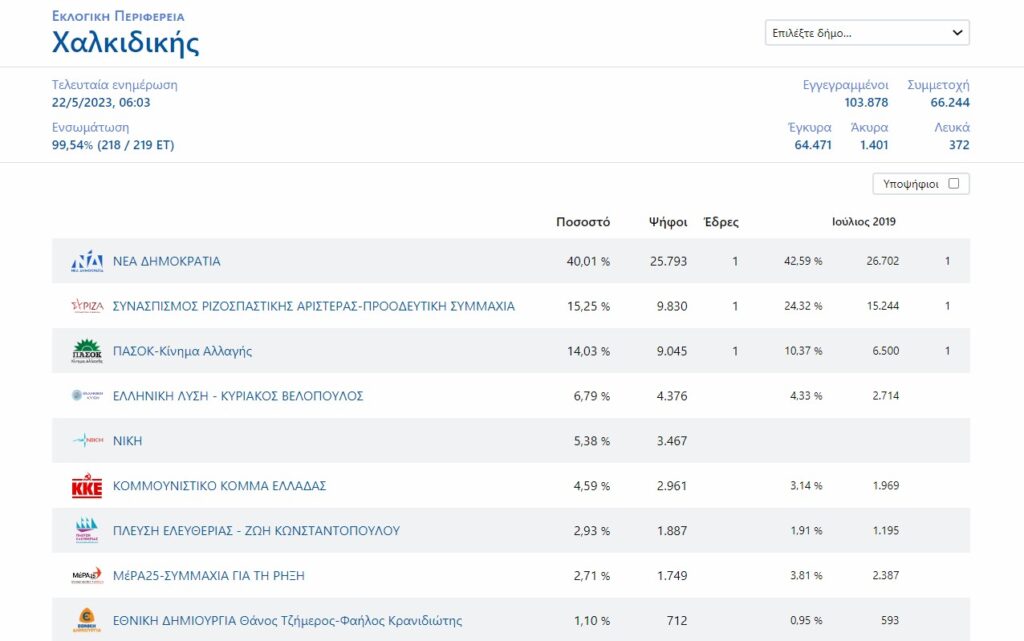Click the ΠΑΣΟΚ green sun logo
The width and height of the screenshot is (1024, 641).
click(x=87, y=351)
